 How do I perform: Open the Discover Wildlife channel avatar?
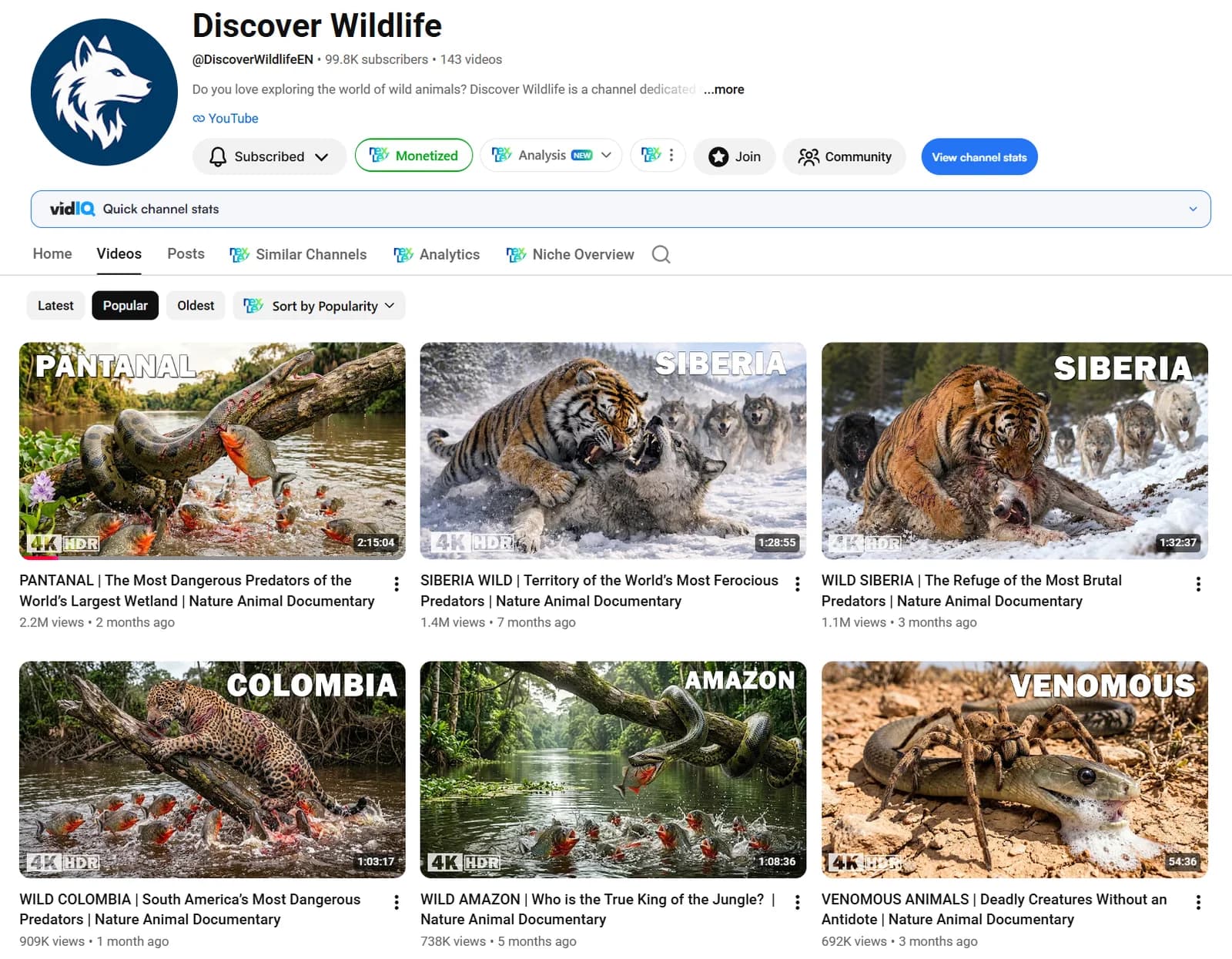pyautogui.click(x=104, y=92)
